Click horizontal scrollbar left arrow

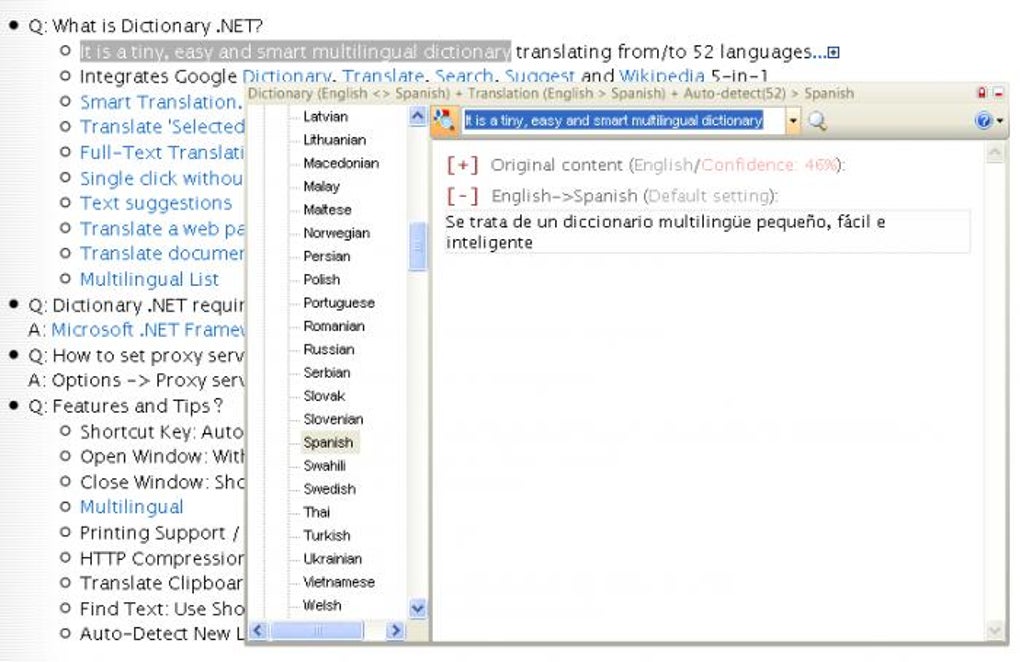click(x=258, y=630)
